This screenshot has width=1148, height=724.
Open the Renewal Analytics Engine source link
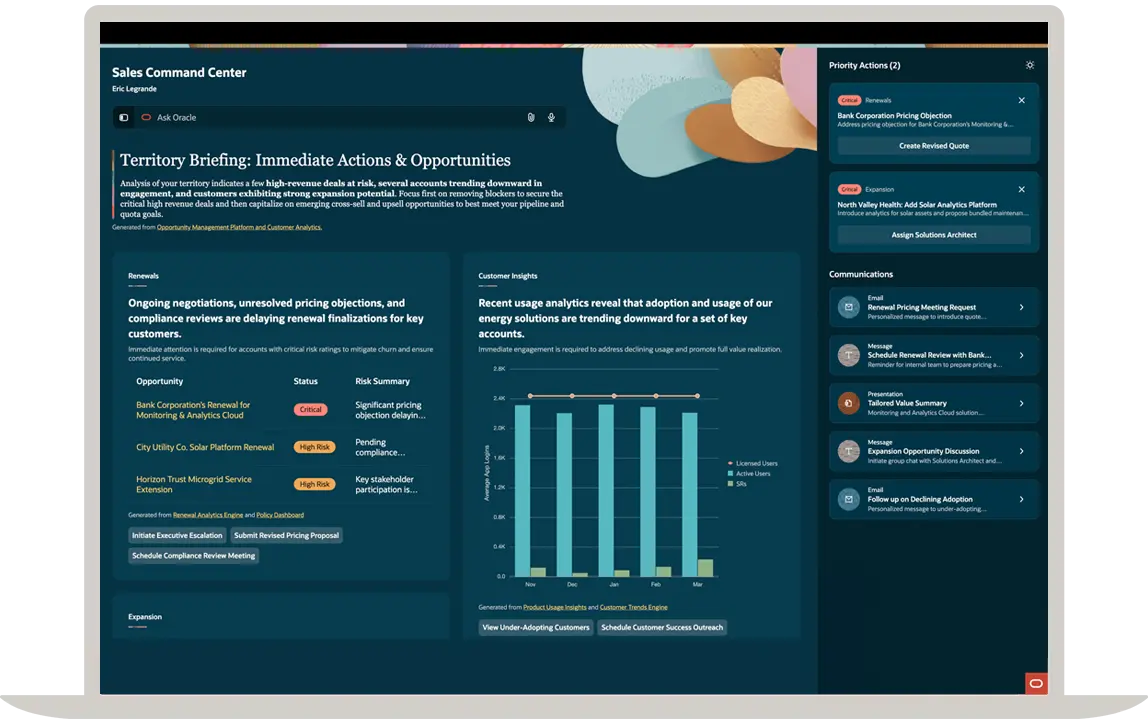[x=208, y=515]
